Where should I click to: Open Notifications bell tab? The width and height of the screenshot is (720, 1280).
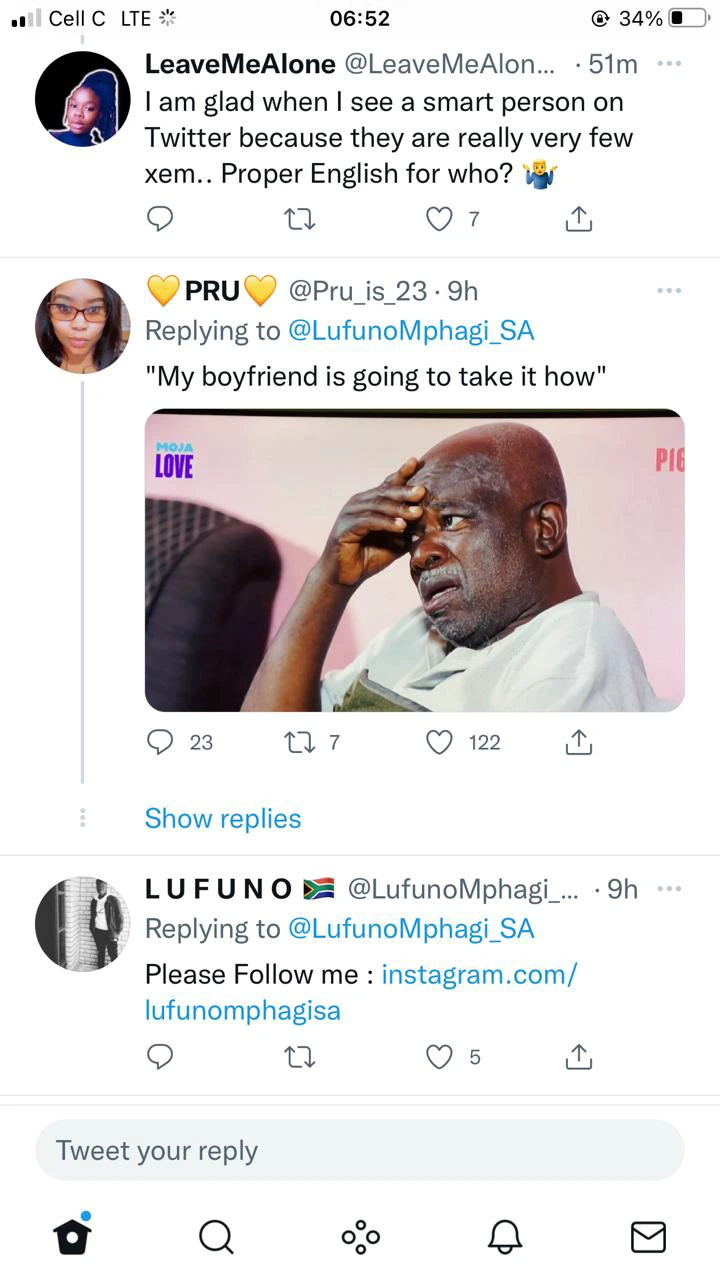pos(505,1236)
